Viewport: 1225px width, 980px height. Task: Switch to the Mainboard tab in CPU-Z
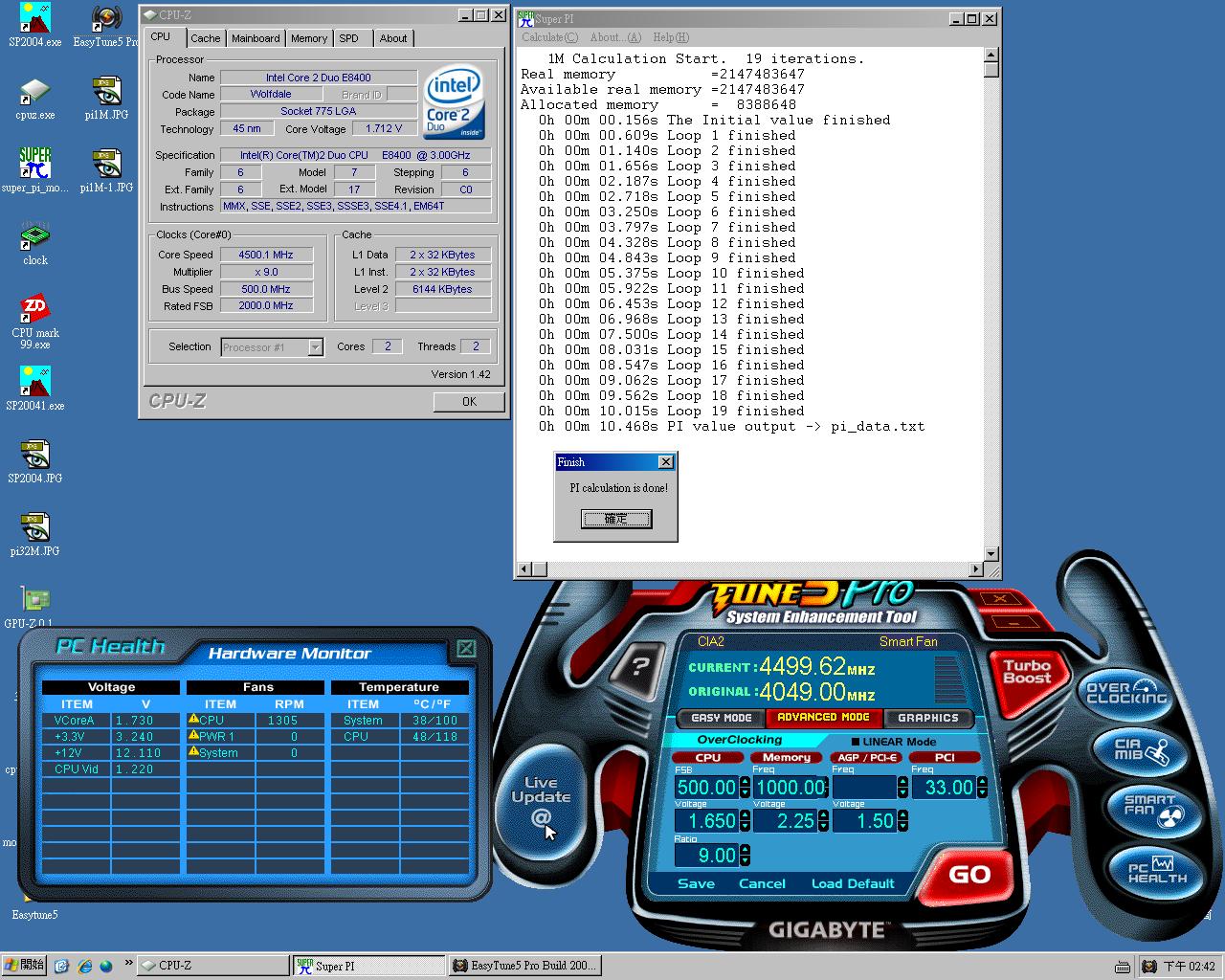coord(256,38)
